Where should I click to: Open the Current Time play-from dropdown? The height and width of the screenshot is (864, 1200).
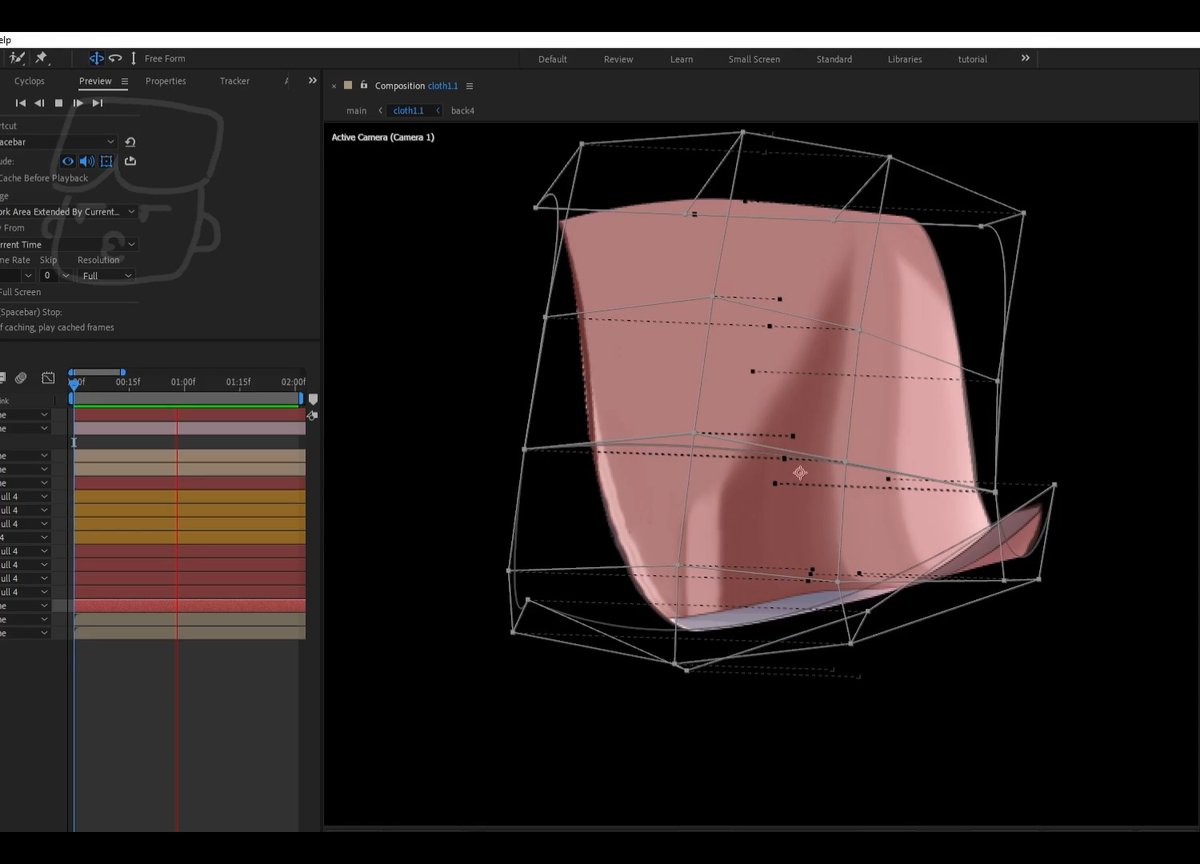(x=68, y=244)
